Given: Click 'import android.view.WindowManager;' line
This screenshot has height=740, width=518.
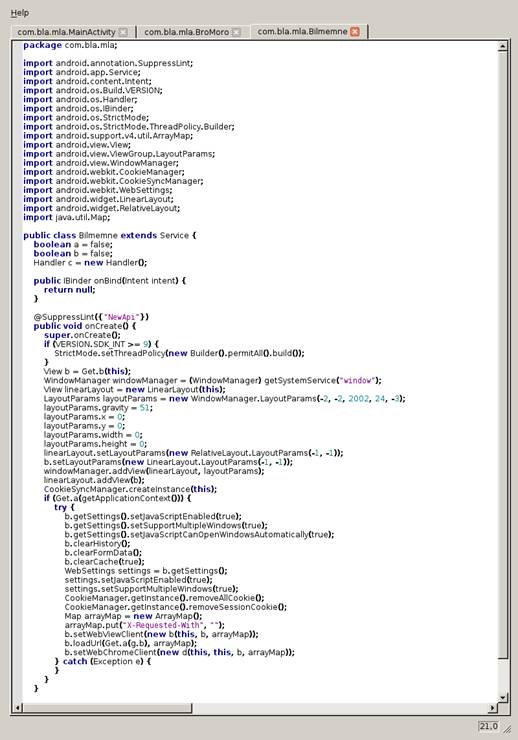Looking at the screenshot, I should (x=101, y=163).
